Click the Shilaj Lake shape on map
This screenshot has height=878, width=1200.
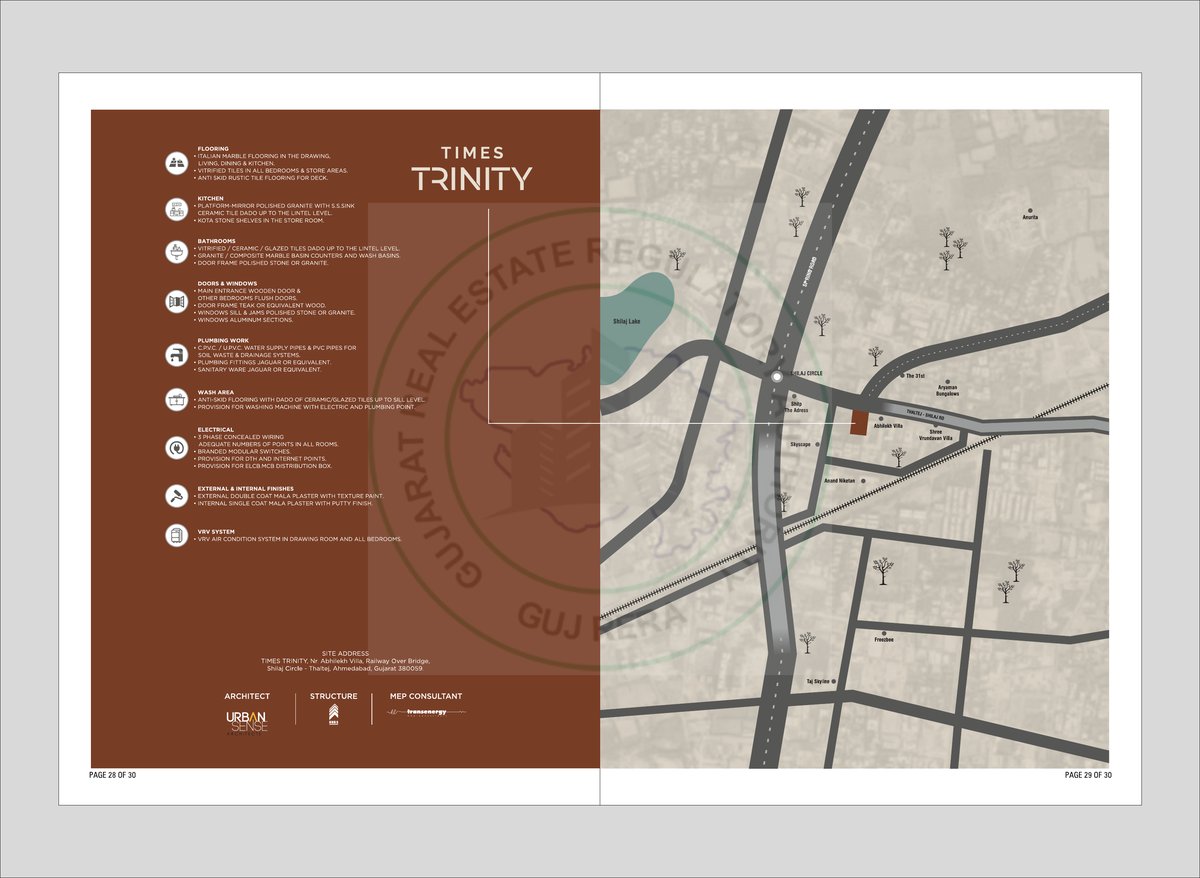pos(636,328)
